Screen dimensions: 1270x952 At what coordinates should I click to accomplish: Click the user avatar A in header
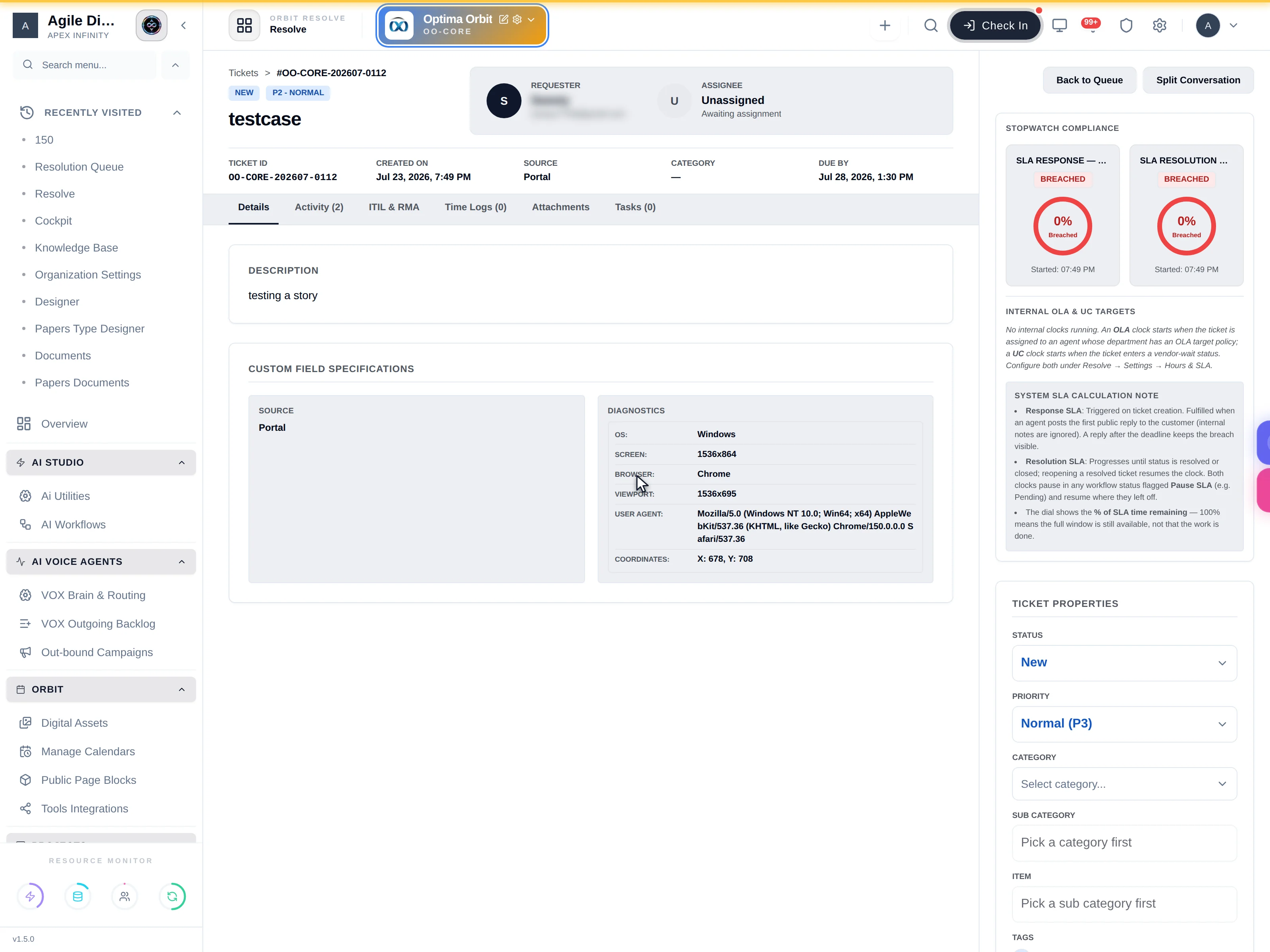coord(1207,25)
